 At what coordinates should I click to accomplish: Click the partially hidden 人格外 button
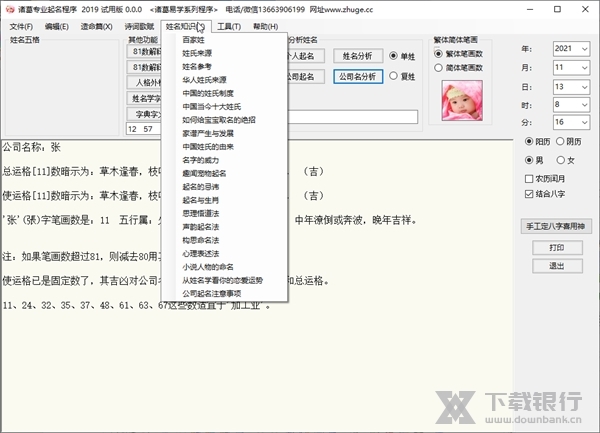point(144,82)
